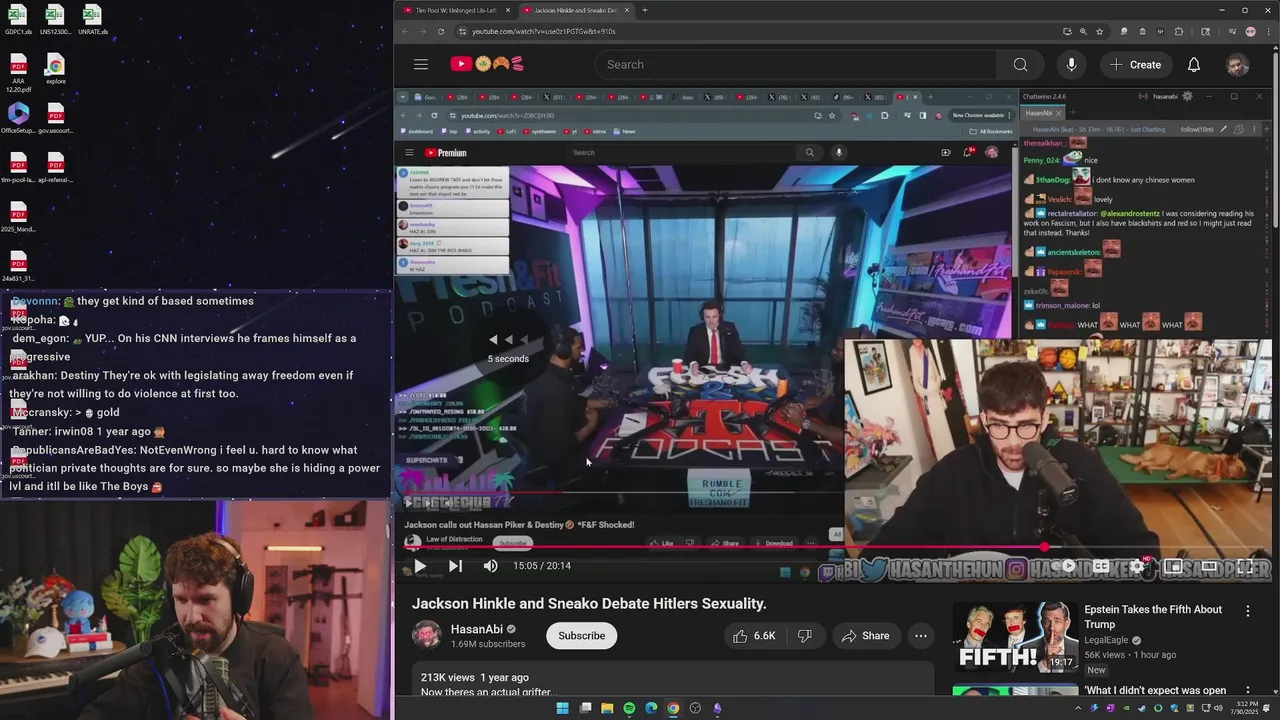
Task: Open the taskbar clock and date
Action: click(x=1245, y=708)
